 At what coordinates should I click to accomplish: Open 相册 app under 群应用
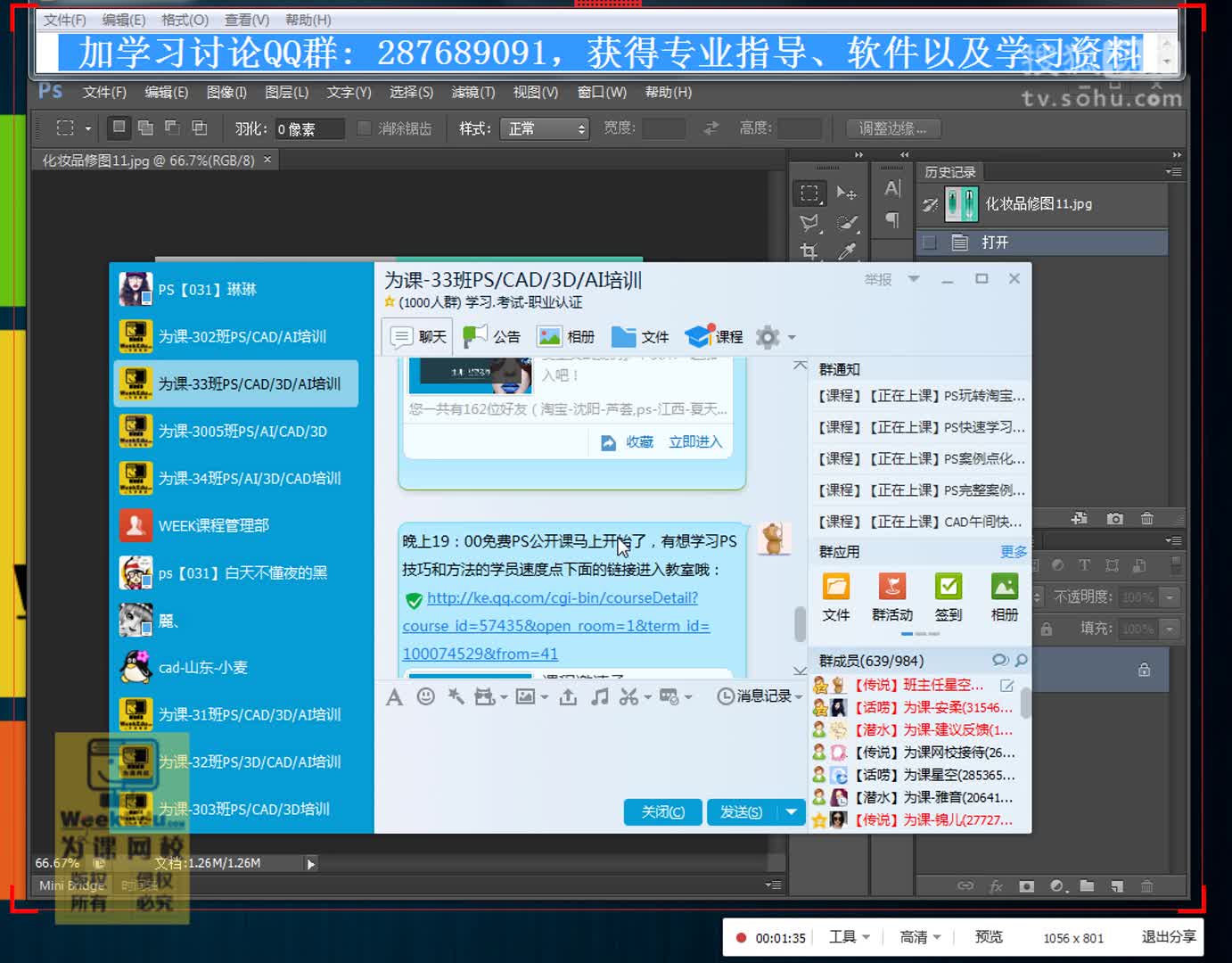tap(1005, 598)
